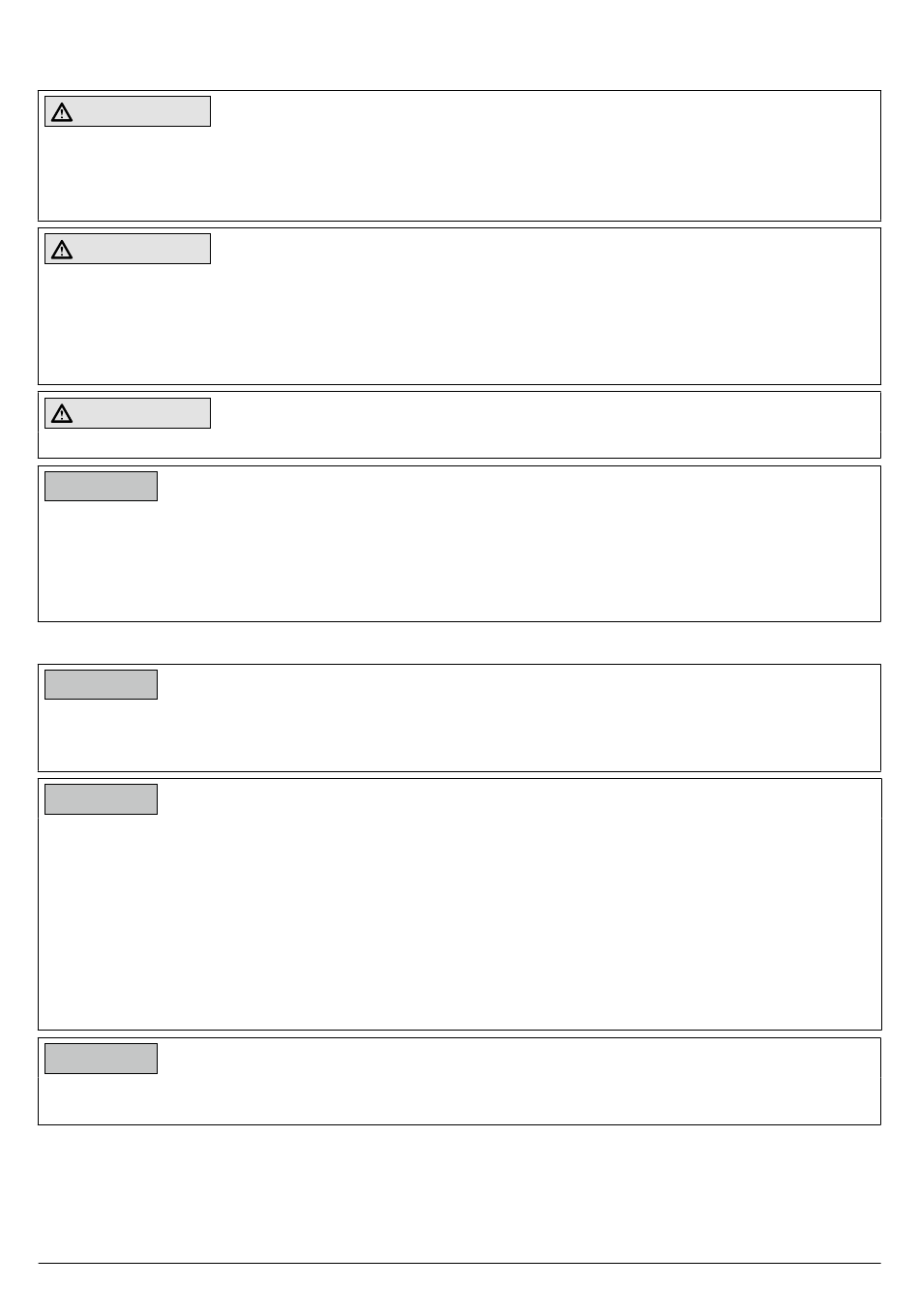Click the blank header area above the first panel
The width and height of the screenshot is (919, 1316).
pyautogui.click(x=459, y=45)
